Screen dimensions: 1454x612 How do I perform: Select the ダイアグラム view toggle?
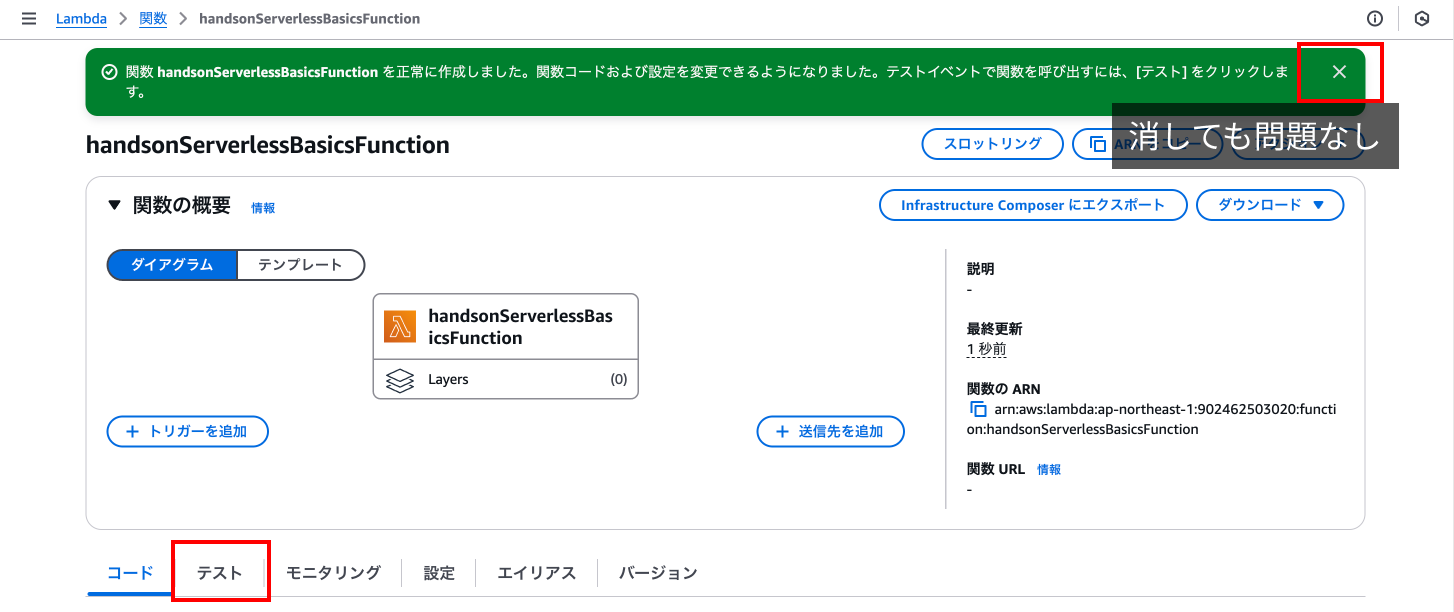tap(172, 265)
